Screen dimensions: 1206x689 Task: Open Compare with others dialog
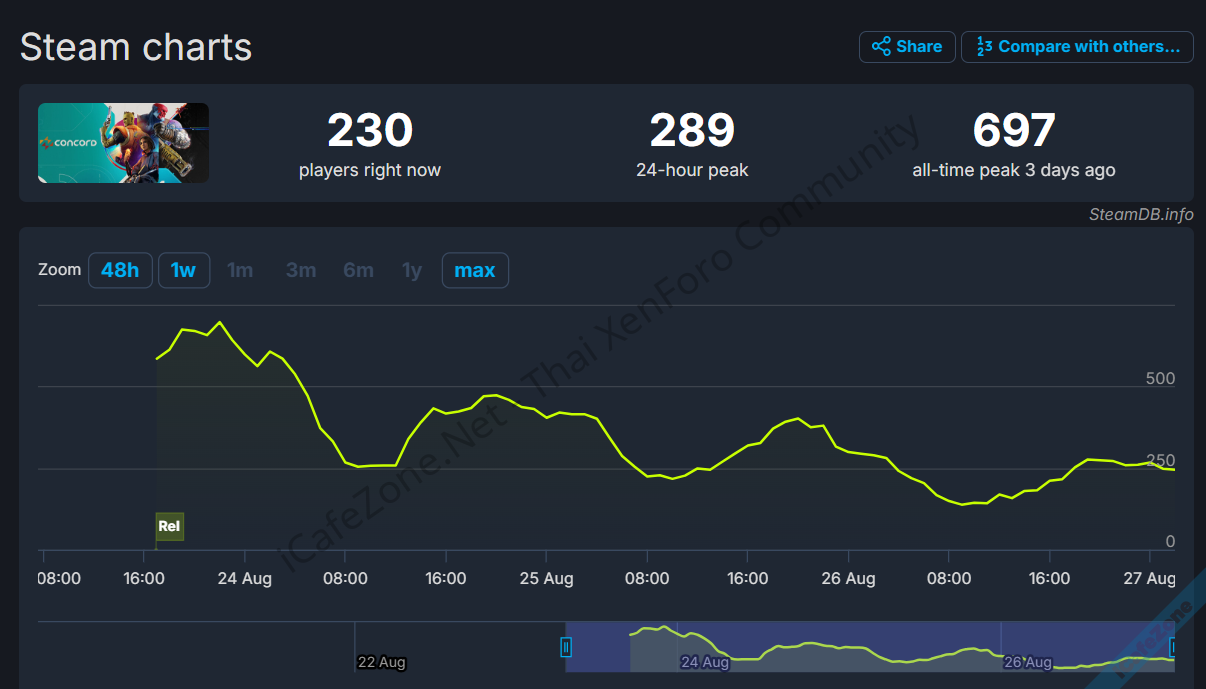1077,47
